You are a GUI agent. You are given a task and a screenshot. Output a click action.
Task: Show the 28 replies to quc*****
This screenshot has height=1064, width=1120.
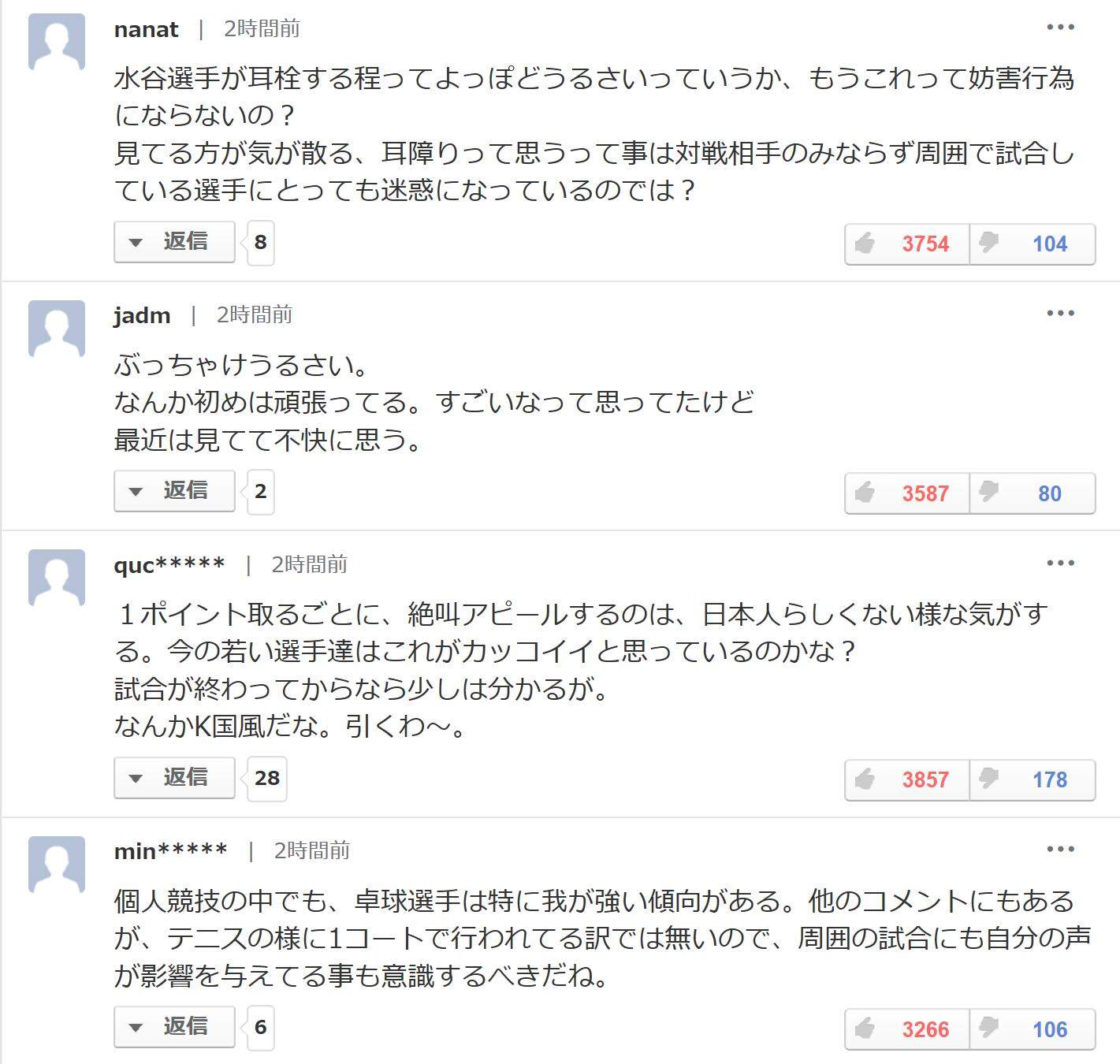(175, 778)
